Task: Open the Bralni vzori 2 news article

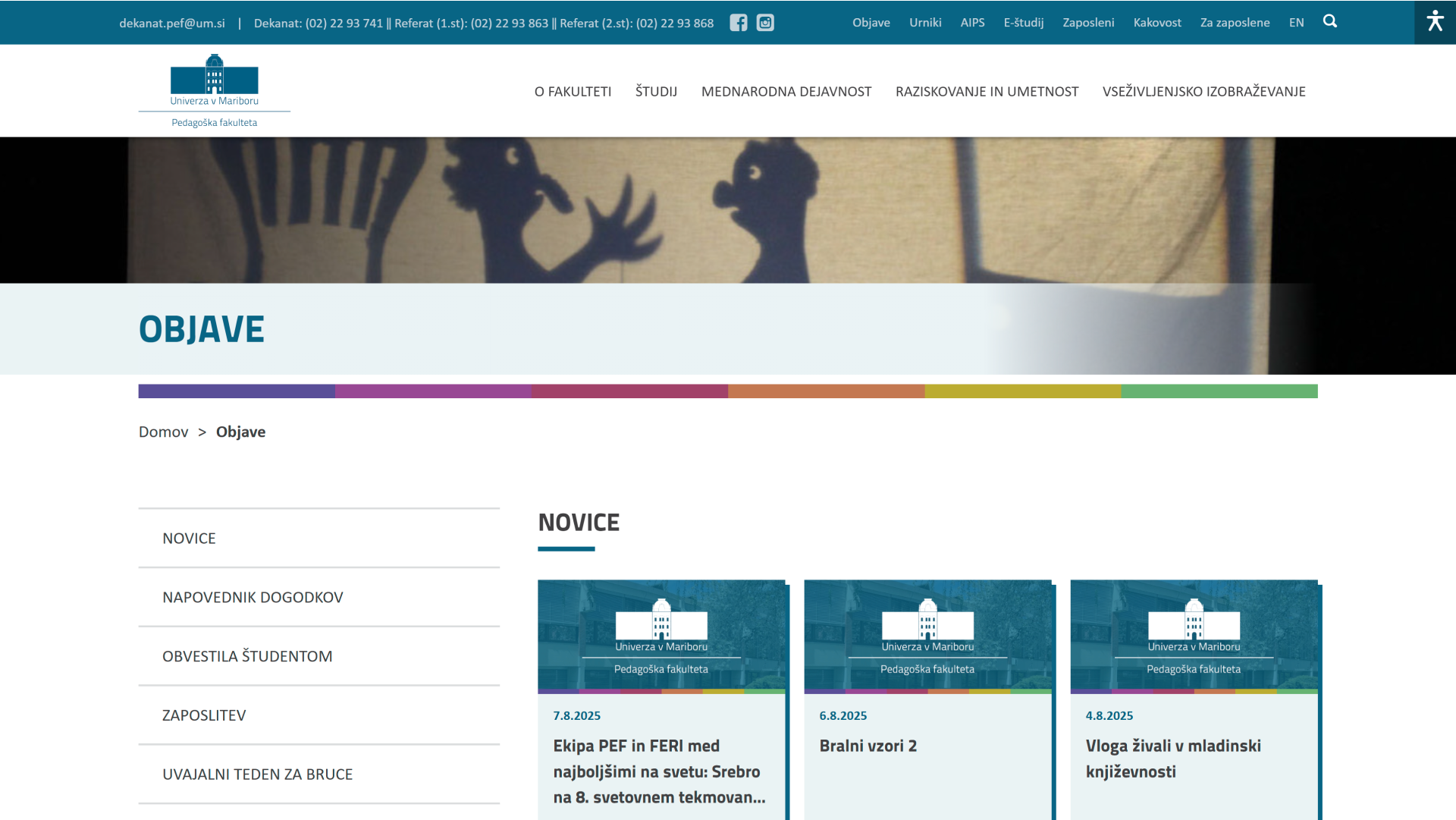Action: point(868,746)
